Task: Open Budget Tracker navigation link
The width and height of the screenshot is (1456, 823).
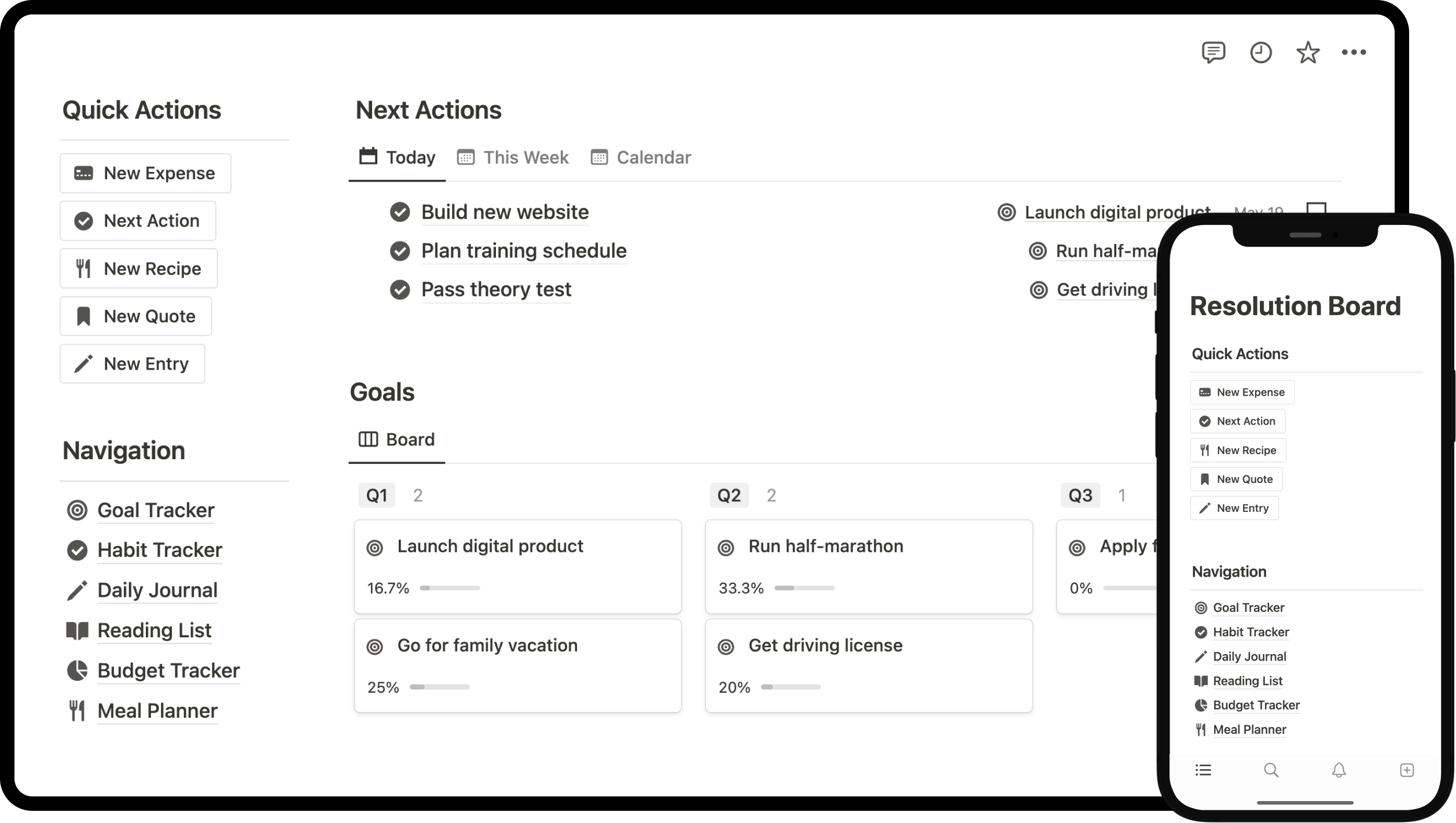Action: click(168, 670)
